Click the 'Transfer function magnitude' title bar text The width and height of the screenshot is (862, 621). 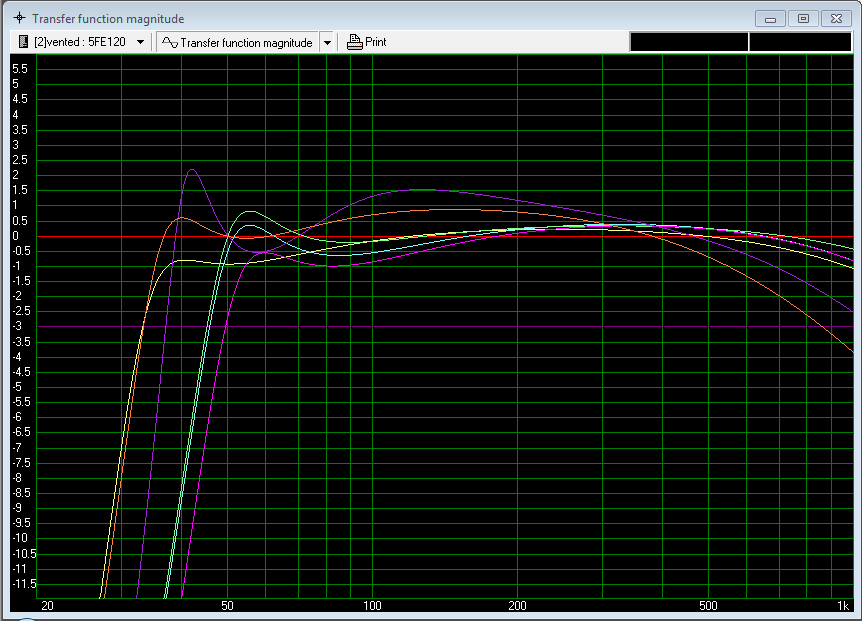click(x=108, y=19)
